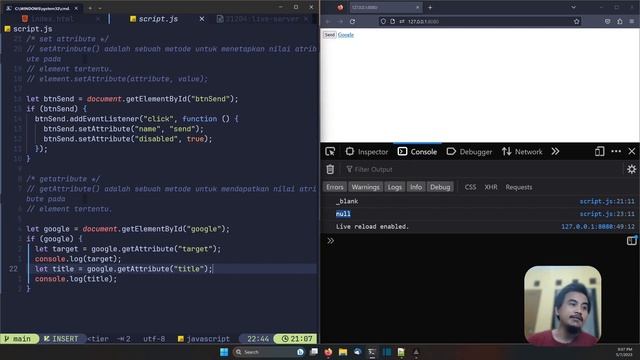Screen dimensions: 640x360
Task: Toggle the Warnings filter in console
Action: coord(365,187)
